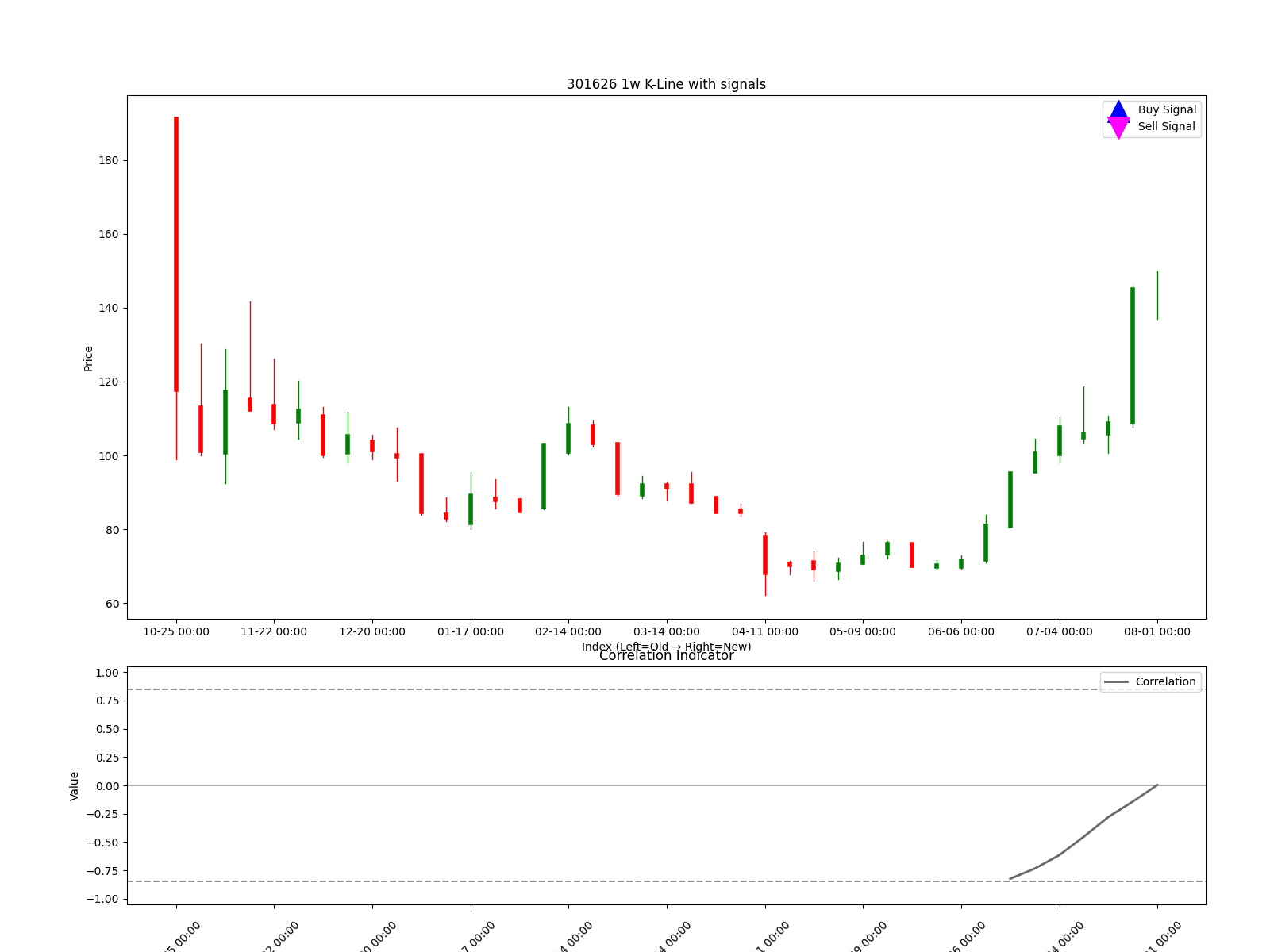The width and height of the screenshot is (1270, 952).
Task: Click the '10-25 00:00' x-axis tick label
Action: point(176,632)
